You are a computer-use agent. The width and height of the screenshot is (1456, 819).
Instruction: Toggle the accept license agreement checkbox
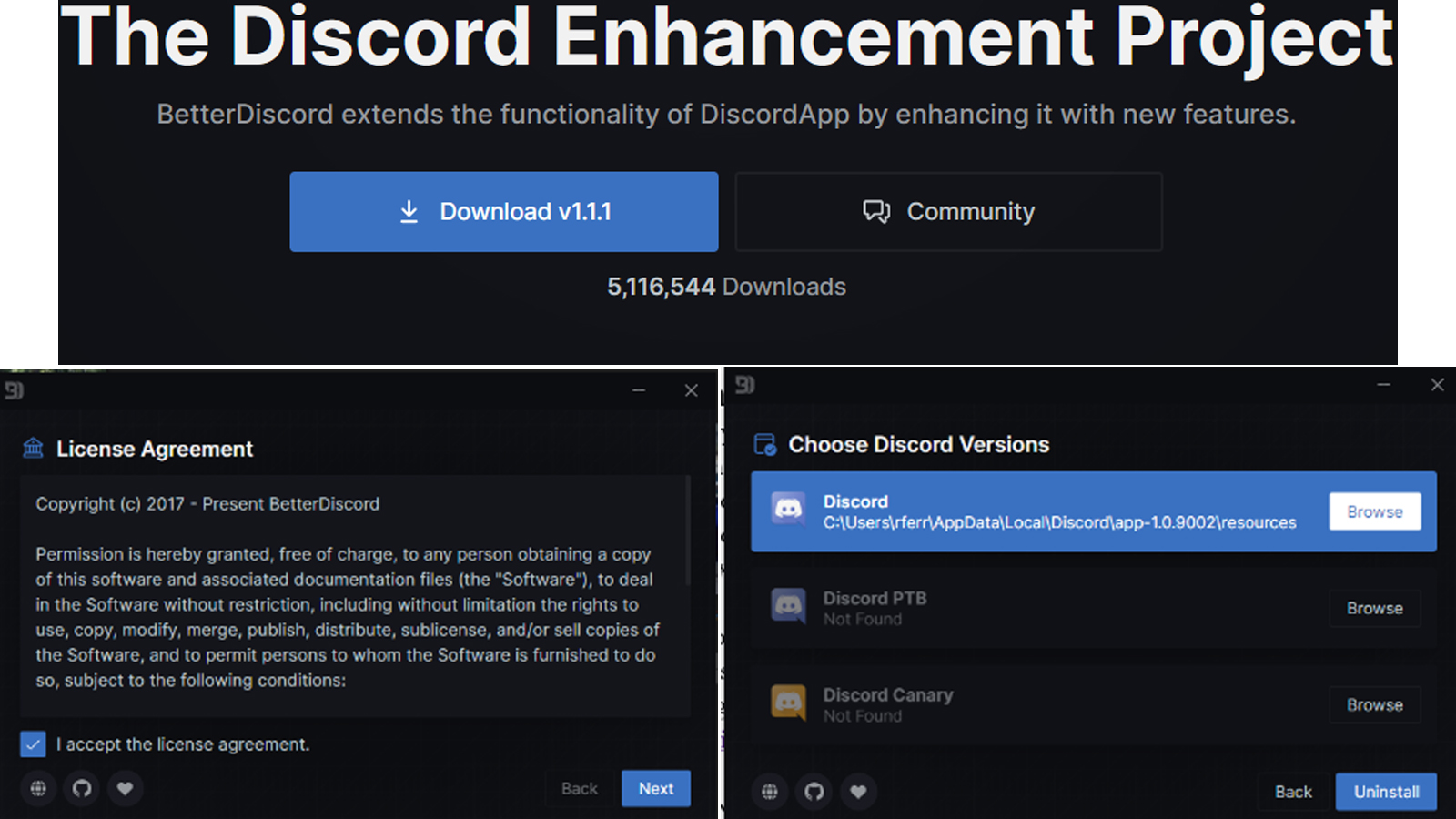(33, 743)
